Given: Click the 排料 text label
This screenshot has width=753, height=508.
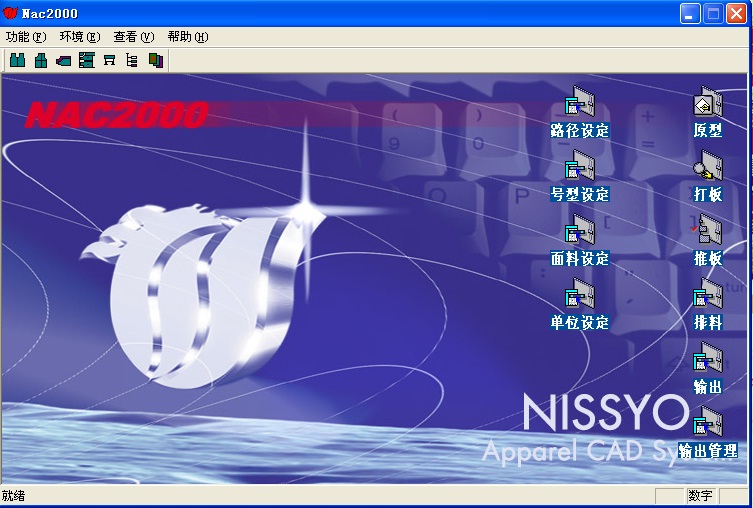Looking at the screenshot, I should (708, 323).
